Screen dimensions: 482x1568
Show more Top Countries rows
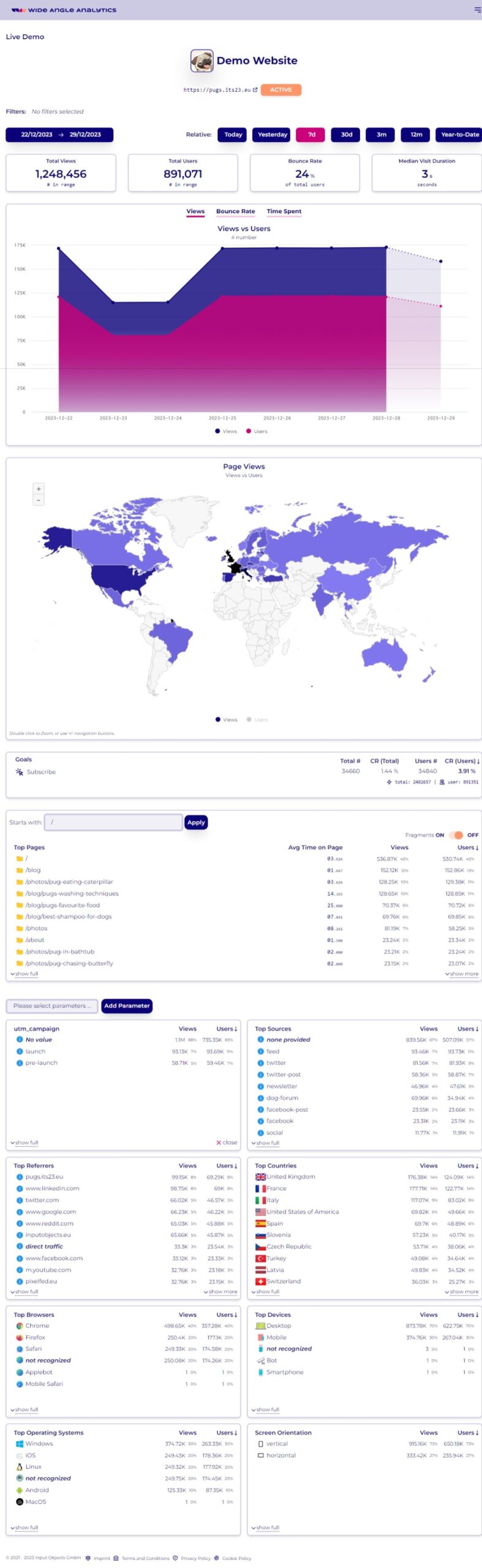[462, 1292]
